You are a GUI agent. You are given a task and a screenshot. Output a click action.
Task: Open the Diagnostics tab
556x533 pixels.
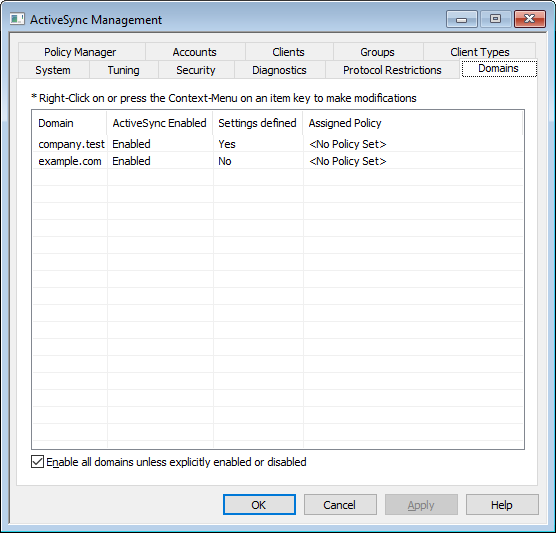(x=279, y=70)
